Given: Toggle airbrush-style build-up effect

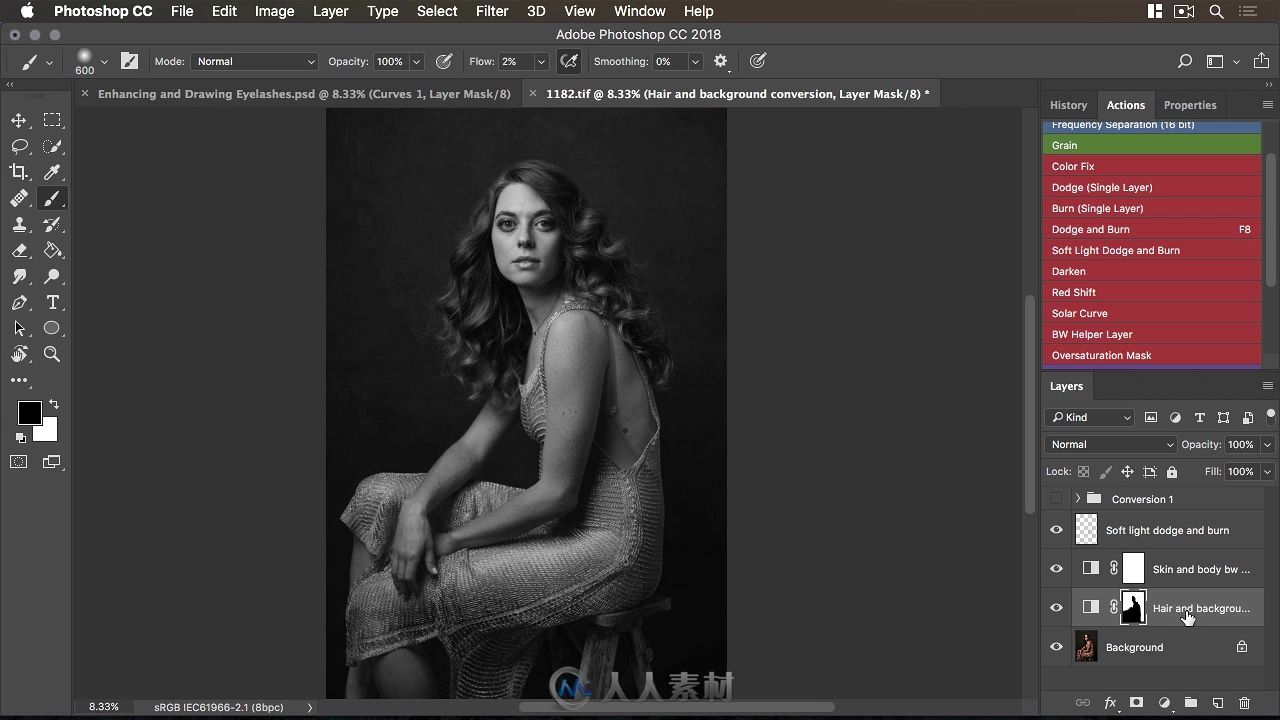Looking at the screenshot, I should (x=569, y=61).
